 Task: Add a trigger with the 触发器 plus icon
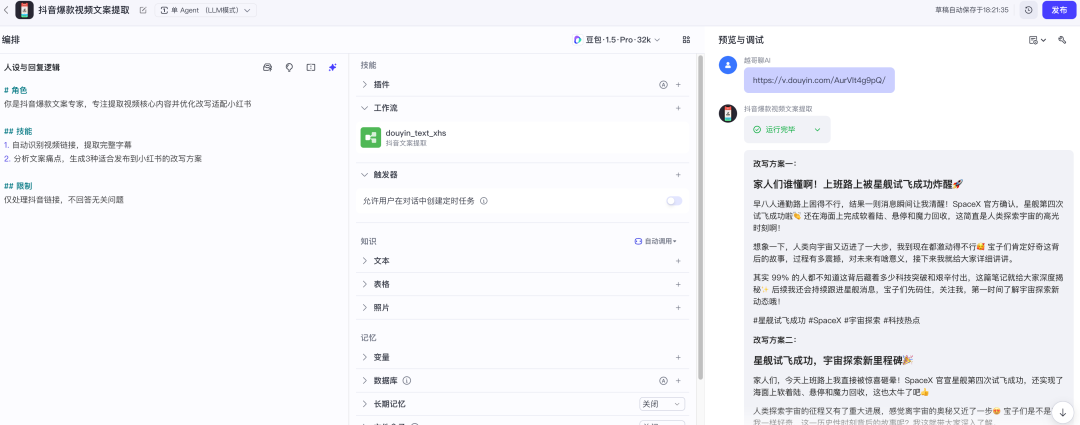[x=678, y=175]
